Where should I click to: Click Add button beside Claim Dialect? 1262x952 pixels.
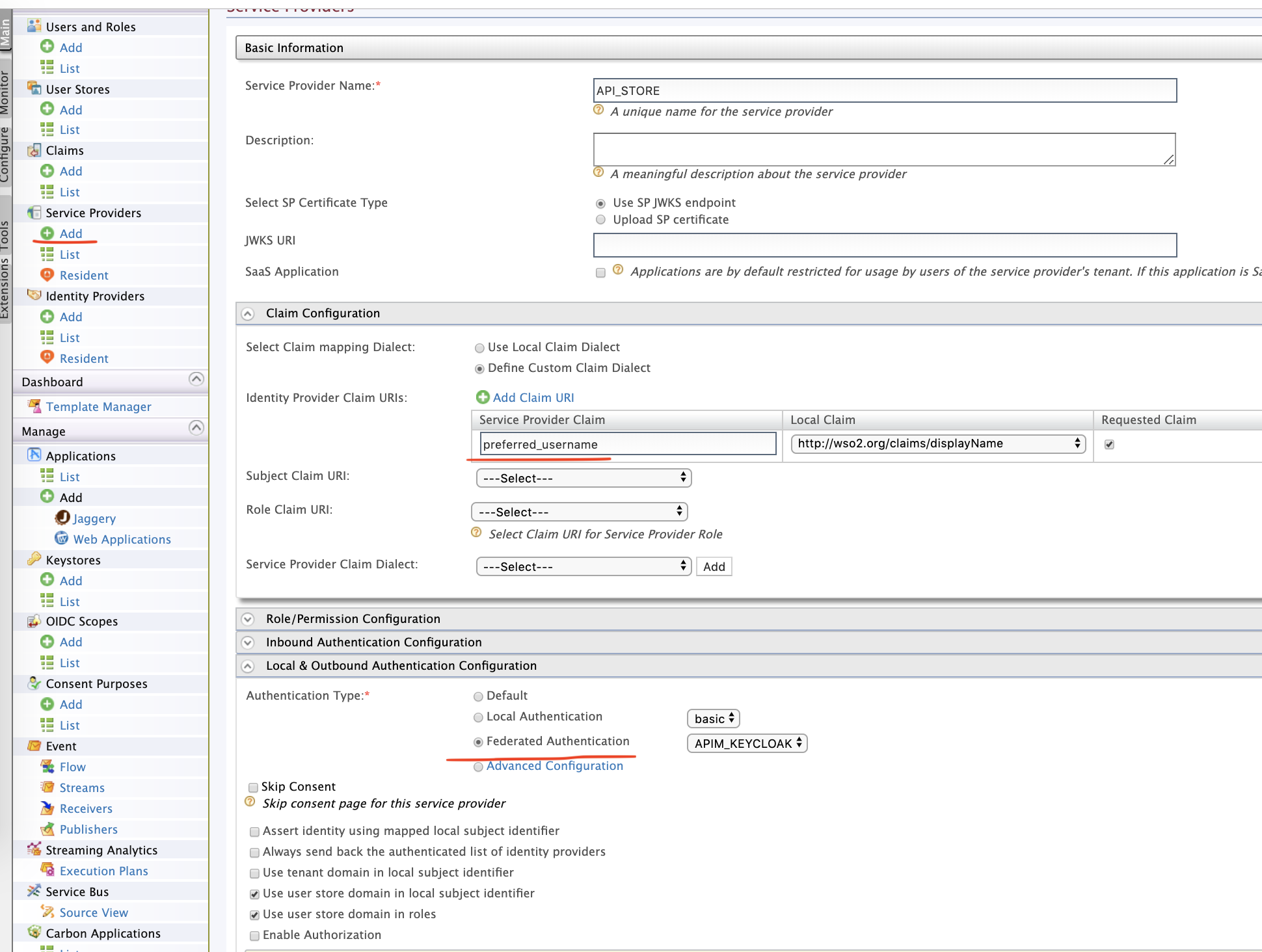(x=714, y=566)
